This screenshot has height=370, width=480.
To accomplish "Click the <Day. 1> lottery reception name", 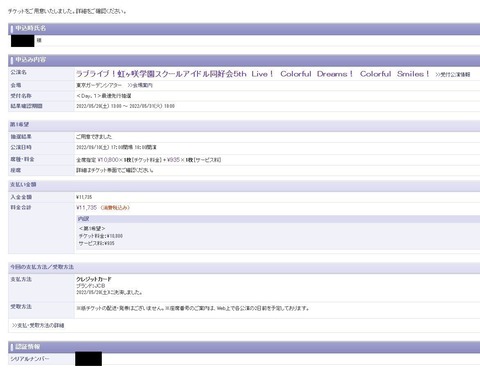I will click(104, 96).
